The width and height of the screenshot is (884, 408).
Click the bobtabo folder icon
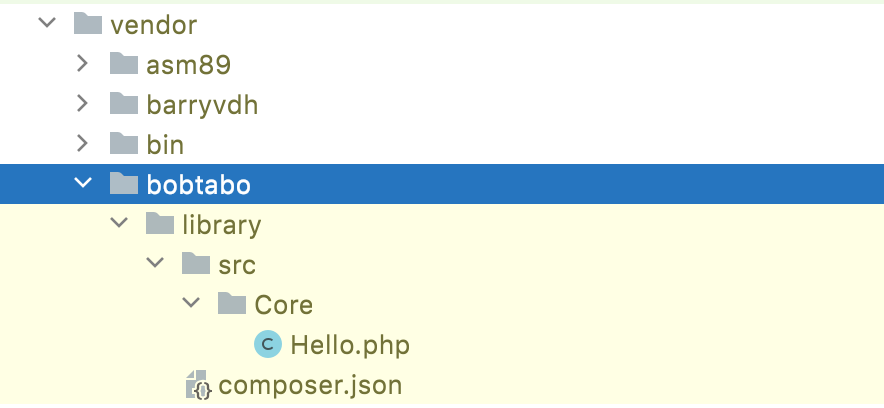click(x=123, y=184)
